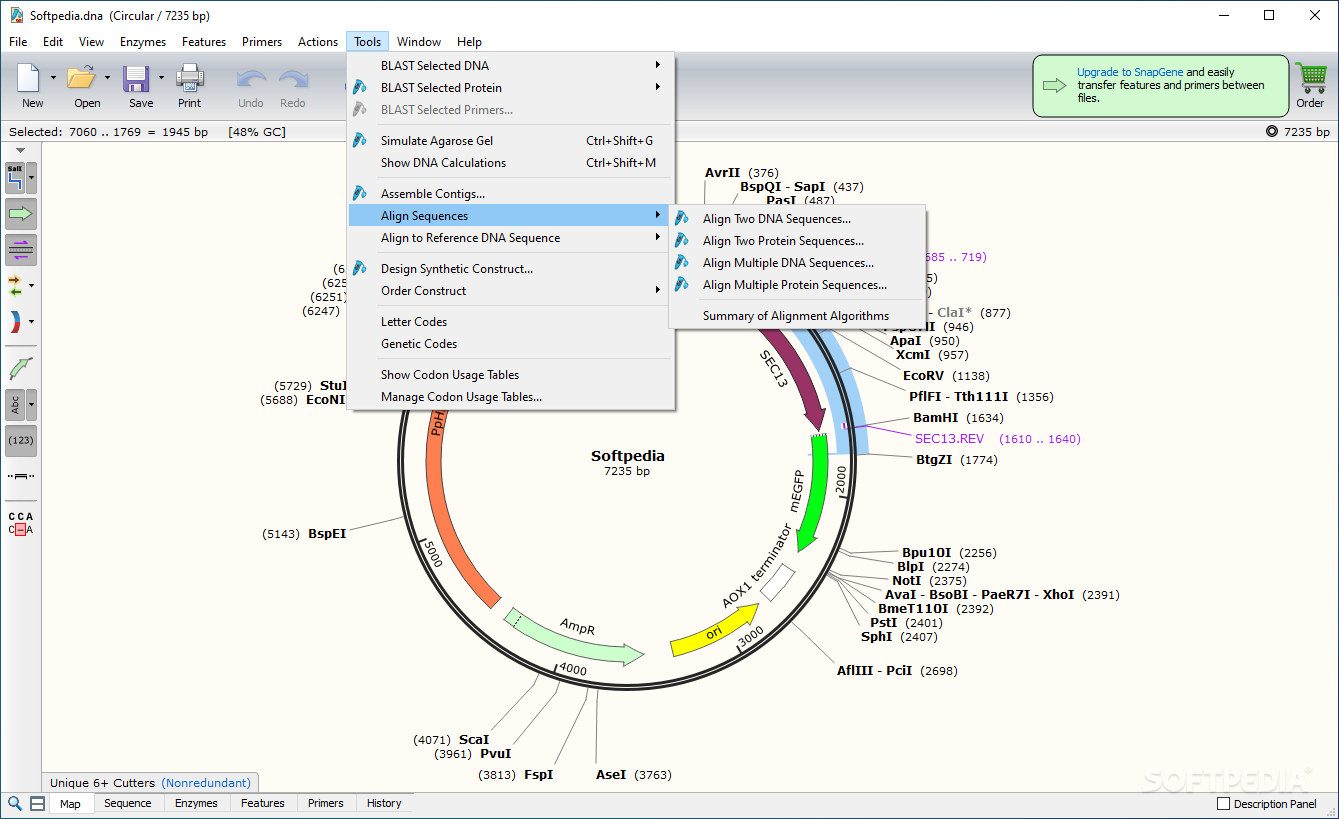Open the Primers menu
The height and width of the screenshot is (819, 1339).
[x=262, y=42]
